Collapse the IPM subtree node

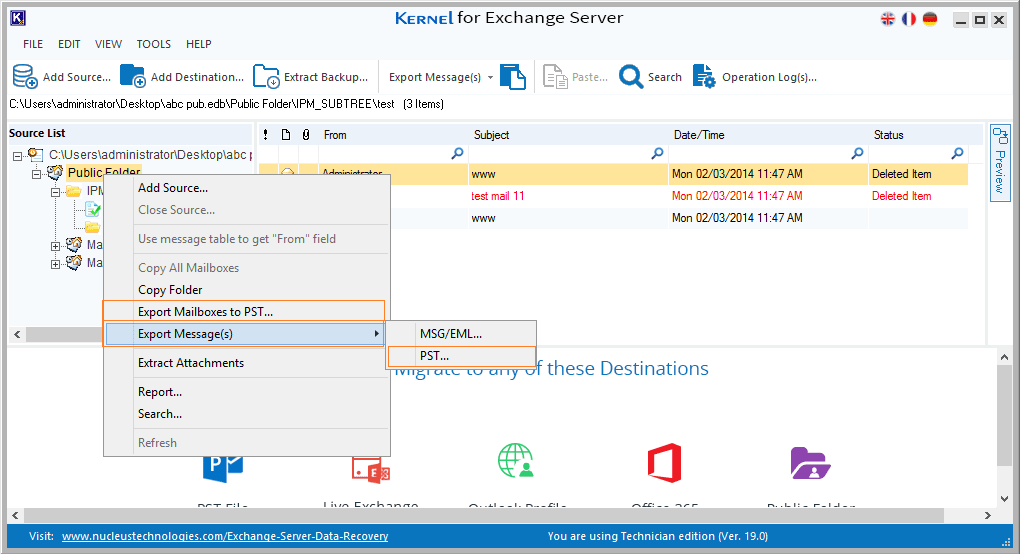(55, 192)
